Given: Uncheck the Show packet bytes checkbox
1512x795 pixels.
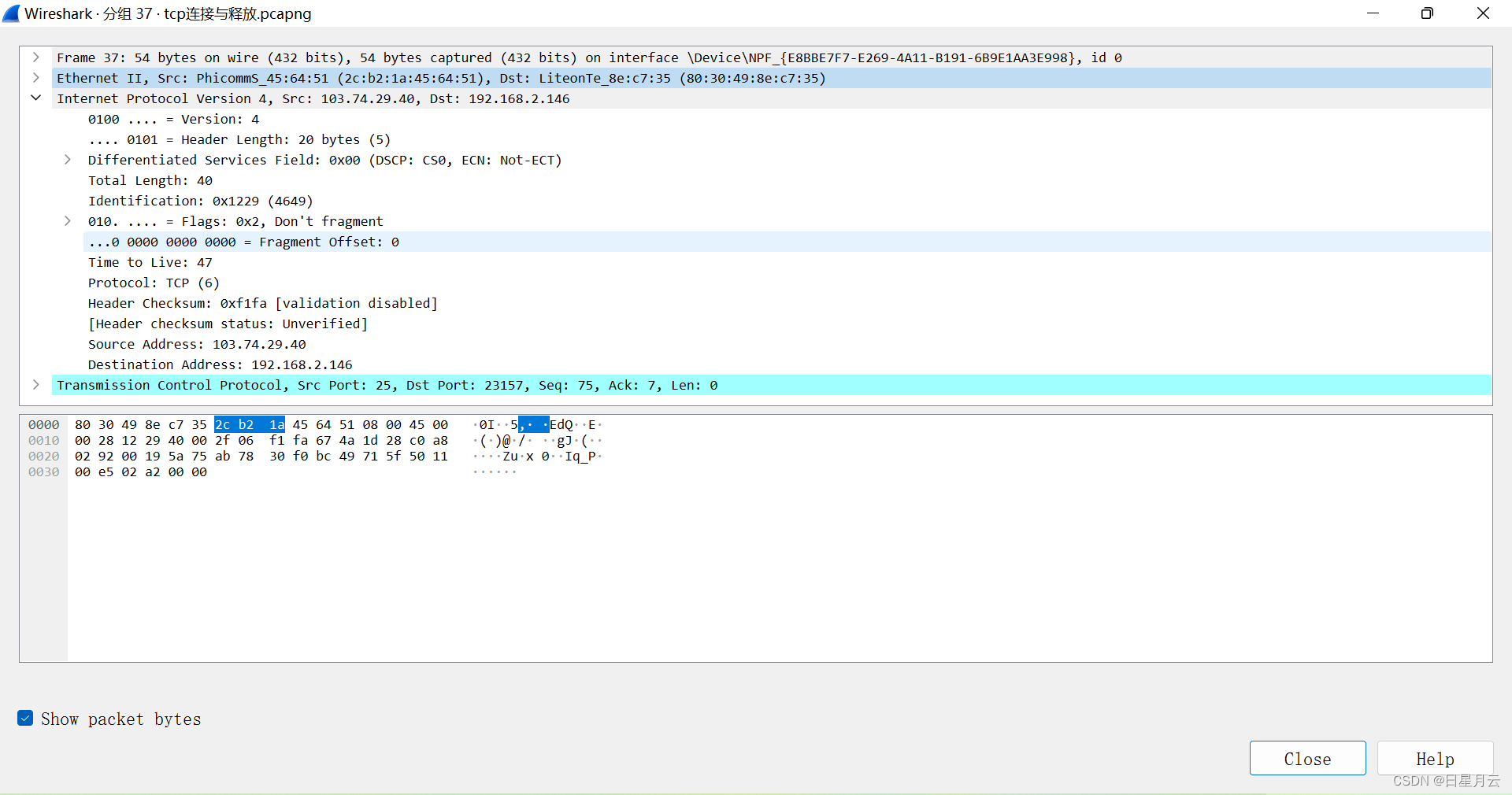Looking at the screenshot, I should click(x=25, y=718).
